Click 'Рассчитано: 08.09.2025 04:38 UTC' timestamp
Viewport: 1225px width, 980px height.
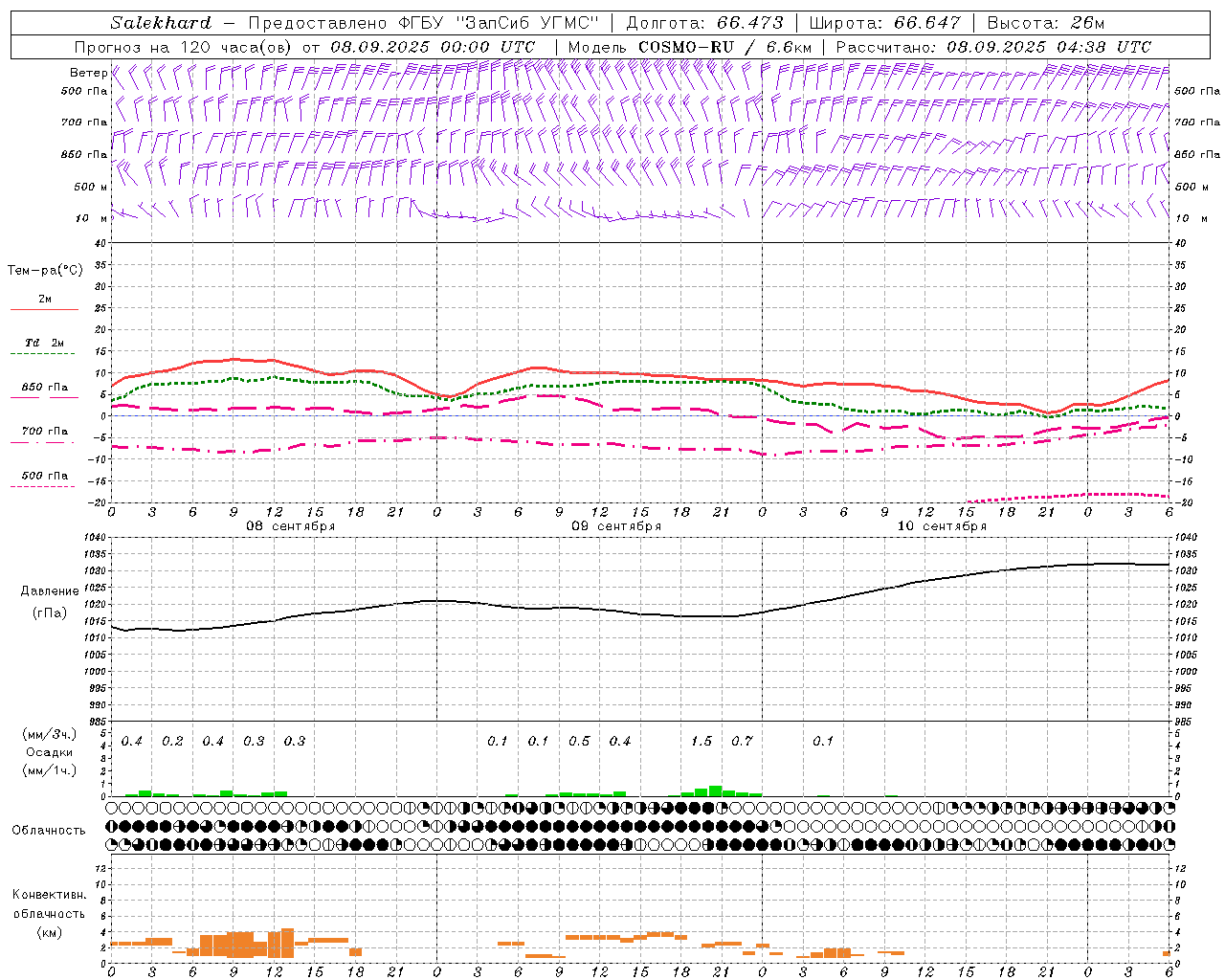tap(993, 47)
